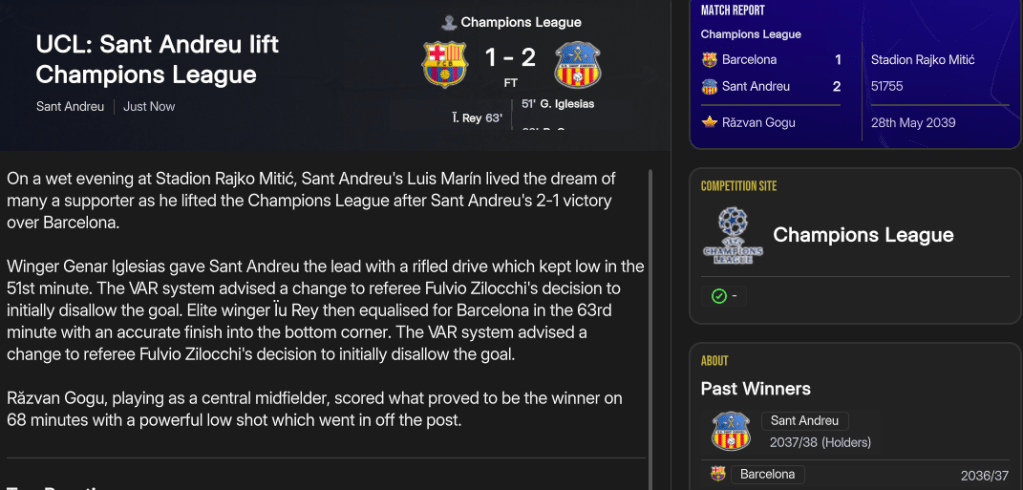Open Champions League title in Competition Site
This screenshot has height=490, width=1023.
click(863, 235)
